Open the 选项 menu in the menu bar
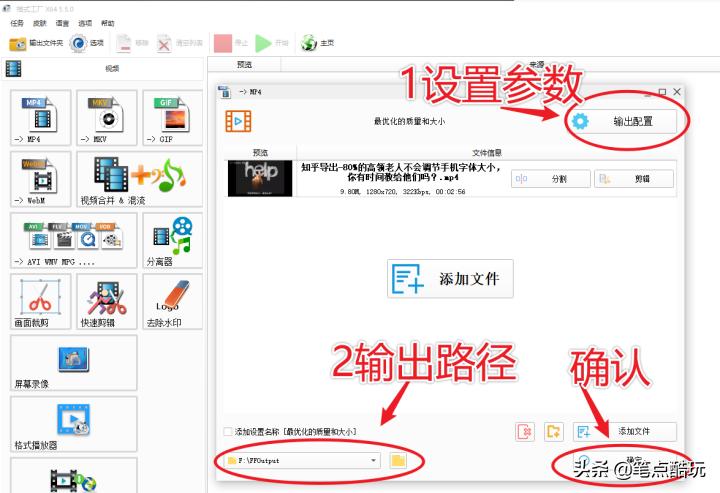The width and height of the screenshot is (720, 493). (85, 23)
